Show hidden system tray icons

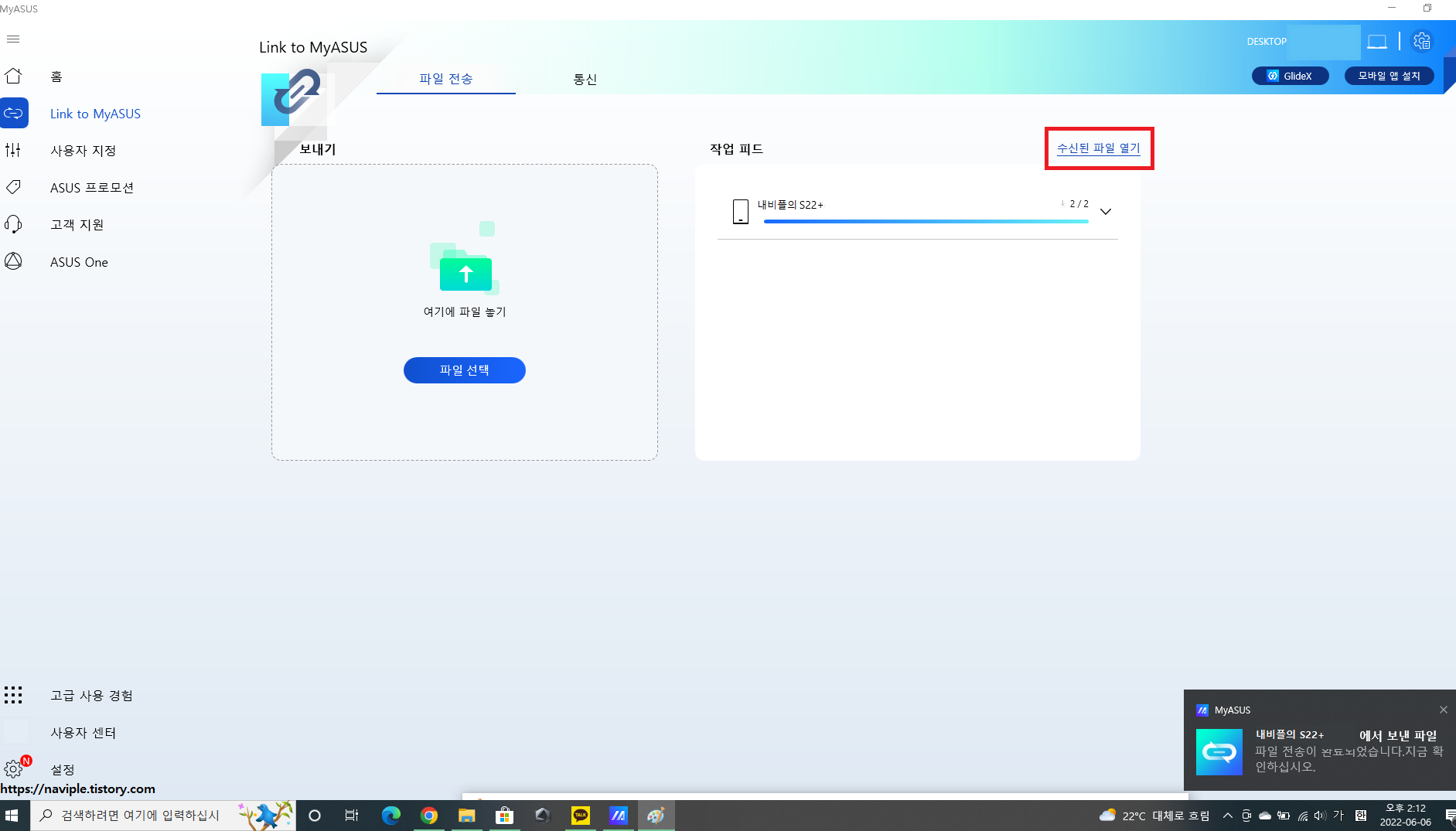point(1227,816)
